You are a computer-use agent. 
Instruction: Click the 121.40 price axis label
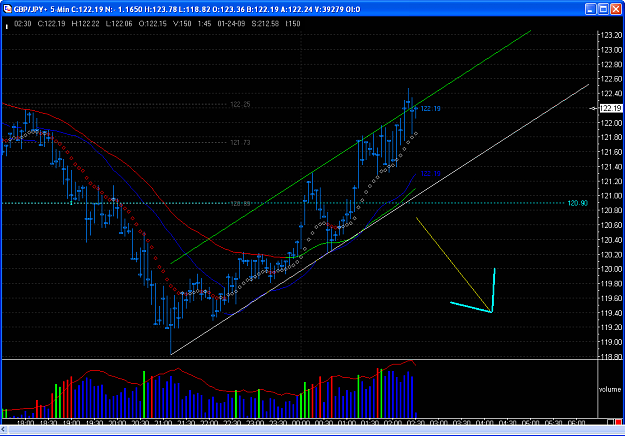point(611,167)
